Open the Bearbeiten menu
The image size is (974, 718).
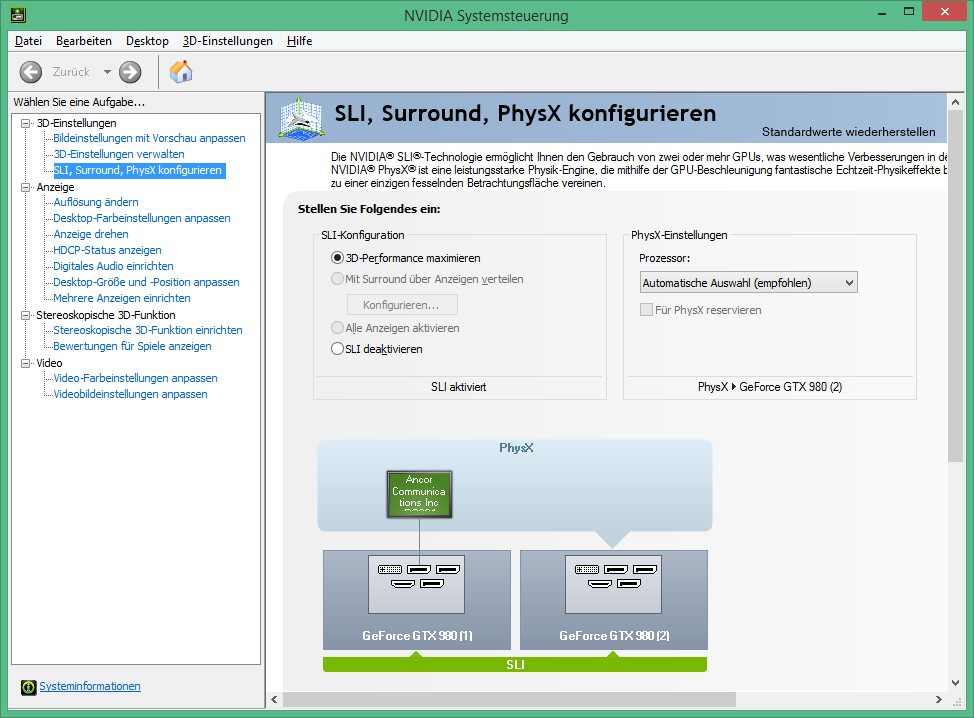pos(84,41)
